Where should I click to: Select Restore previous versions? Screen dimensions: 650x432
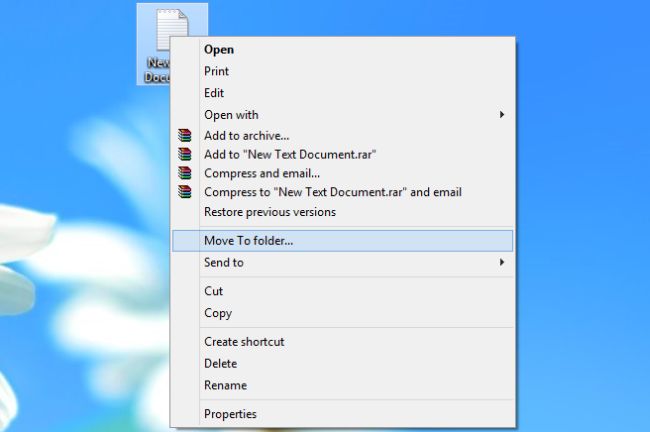[x=343, y=212]
